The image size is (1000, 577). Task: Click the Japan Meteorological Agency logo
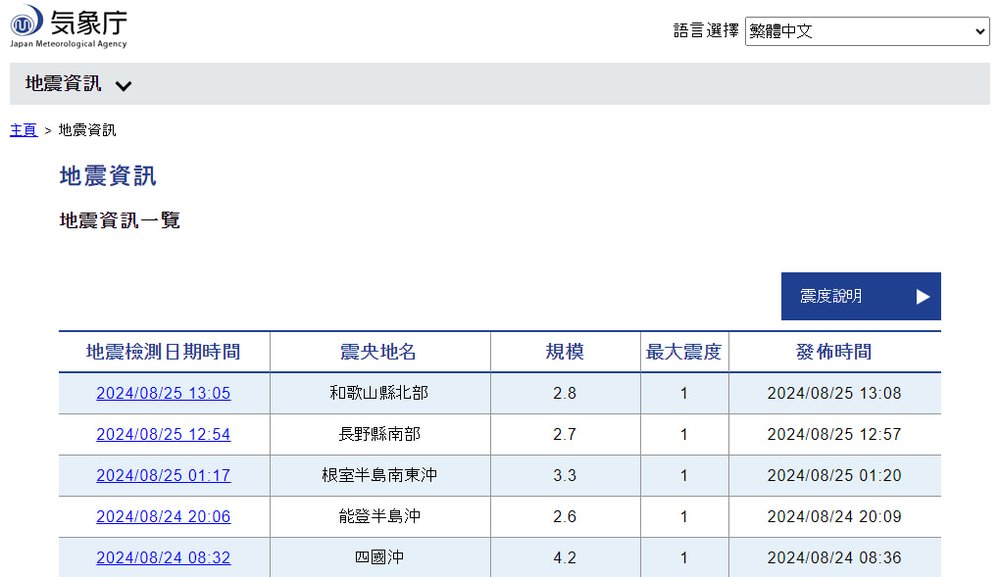pos(69,26)
